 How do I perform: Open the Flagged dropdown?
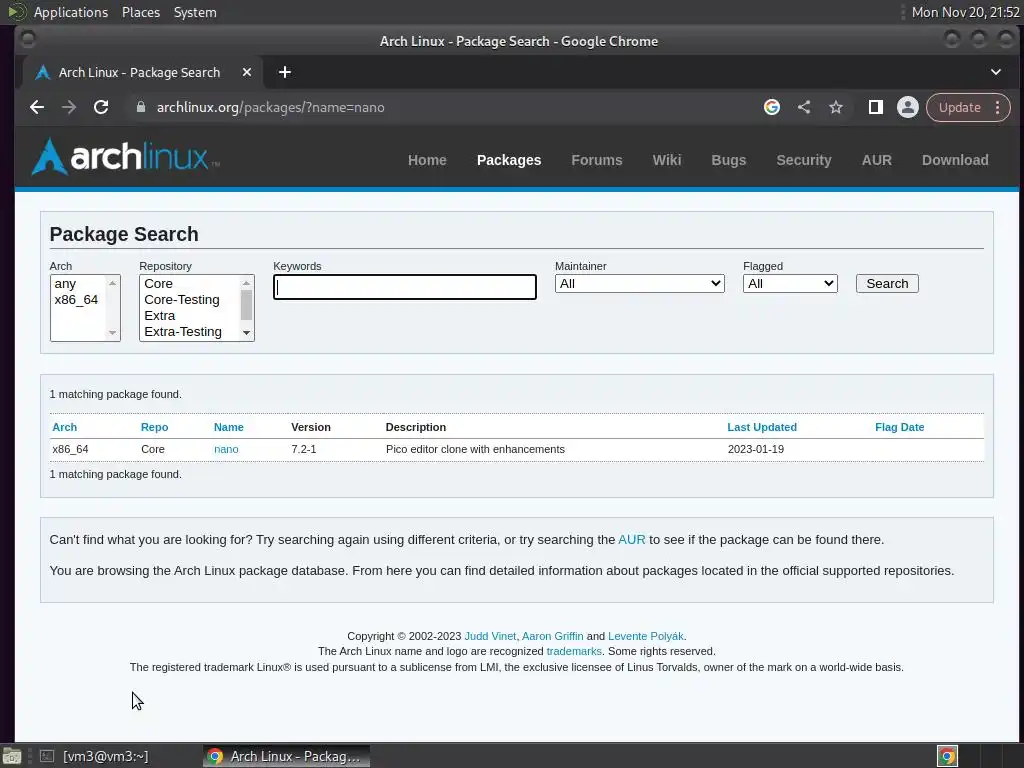click(790, 283)
